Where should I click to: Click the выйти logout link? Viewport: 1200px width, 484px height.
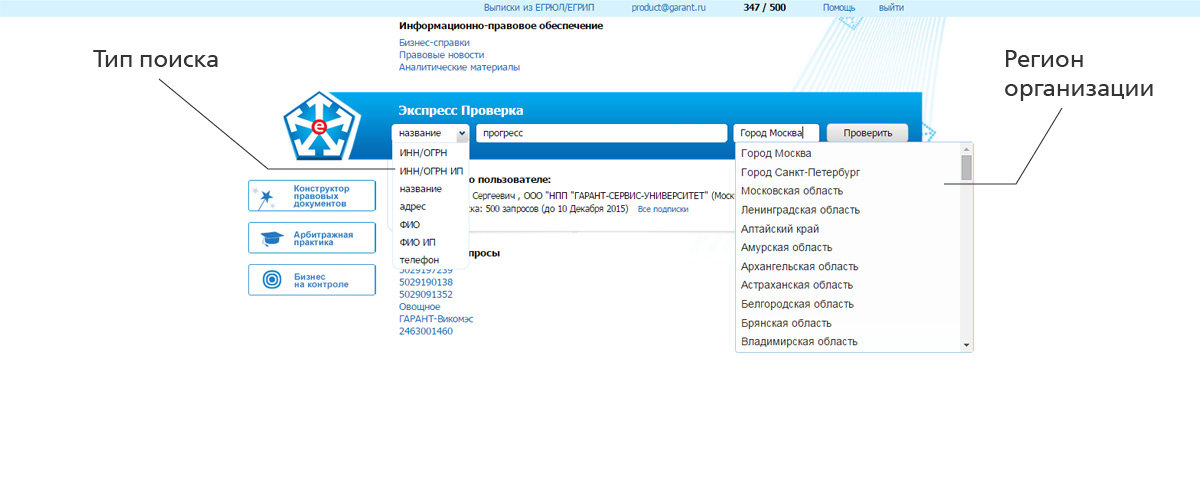(891, 7)
